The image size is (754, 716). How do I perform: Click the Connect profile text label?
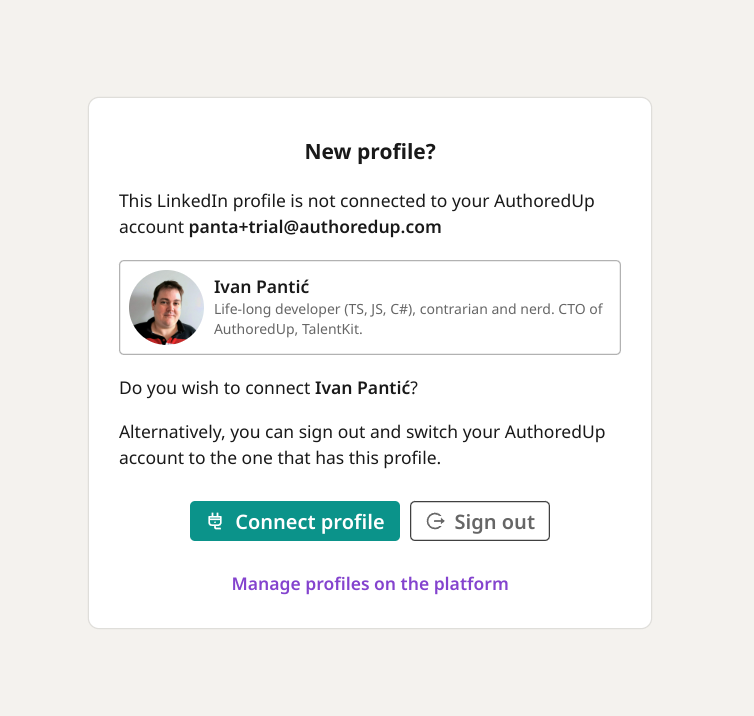tap(310, 522)
